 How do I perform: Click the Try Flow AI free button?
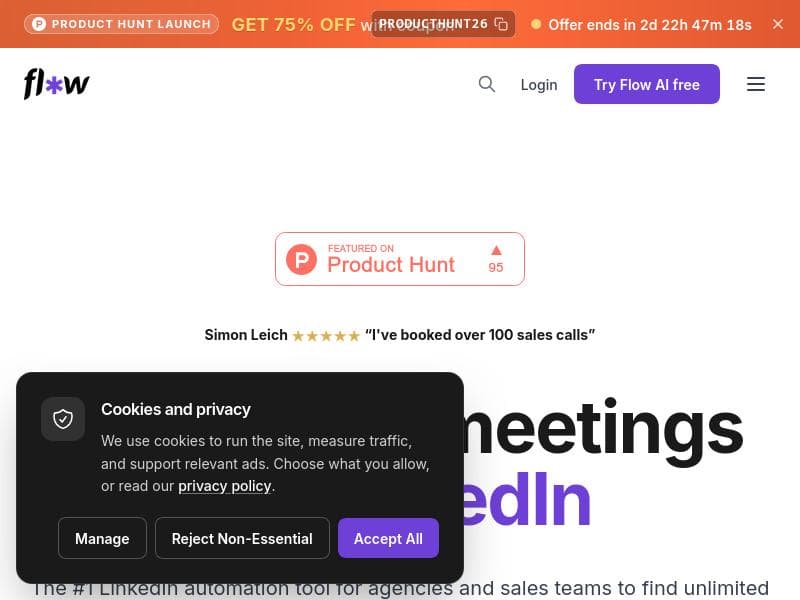646,84
